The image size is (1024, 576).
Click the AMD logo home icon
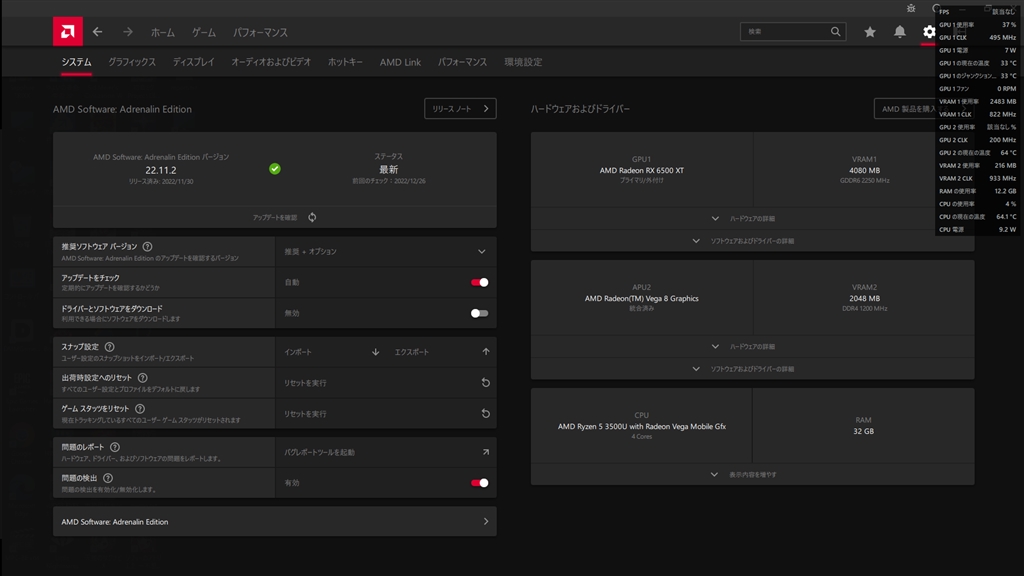[x=68, y=32]
